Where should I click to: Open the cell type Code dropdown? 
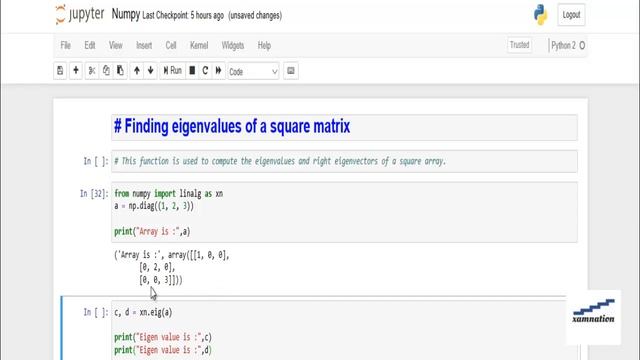coord(253,71)
